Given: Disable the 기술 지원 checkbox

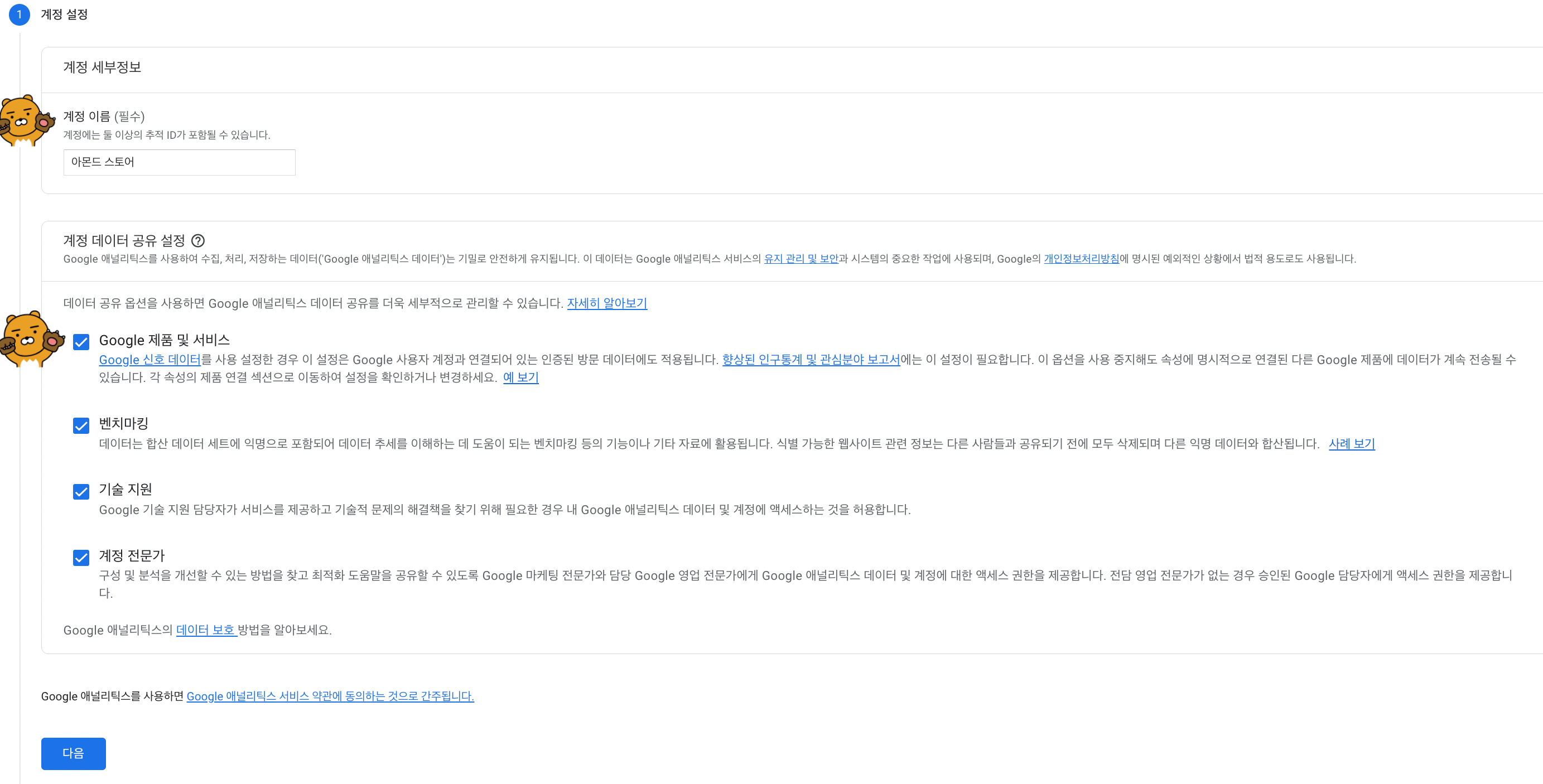Looking at the screenshot, I should (81, 492).
